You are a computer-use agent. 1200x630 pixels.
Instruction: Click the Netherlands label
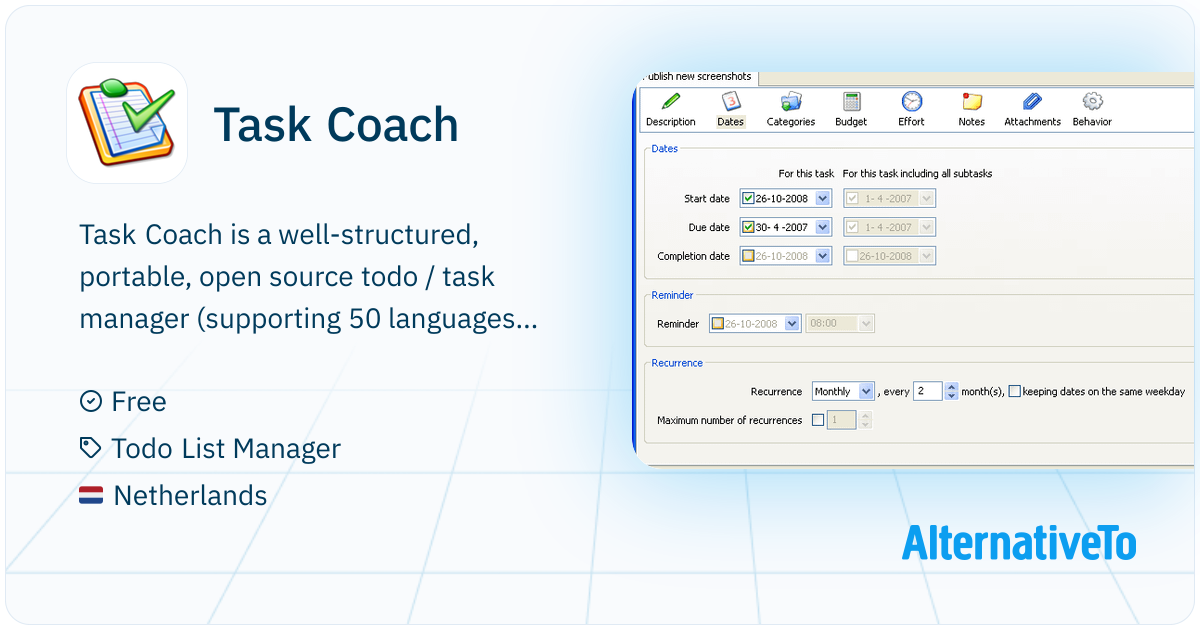coord(191,495)
